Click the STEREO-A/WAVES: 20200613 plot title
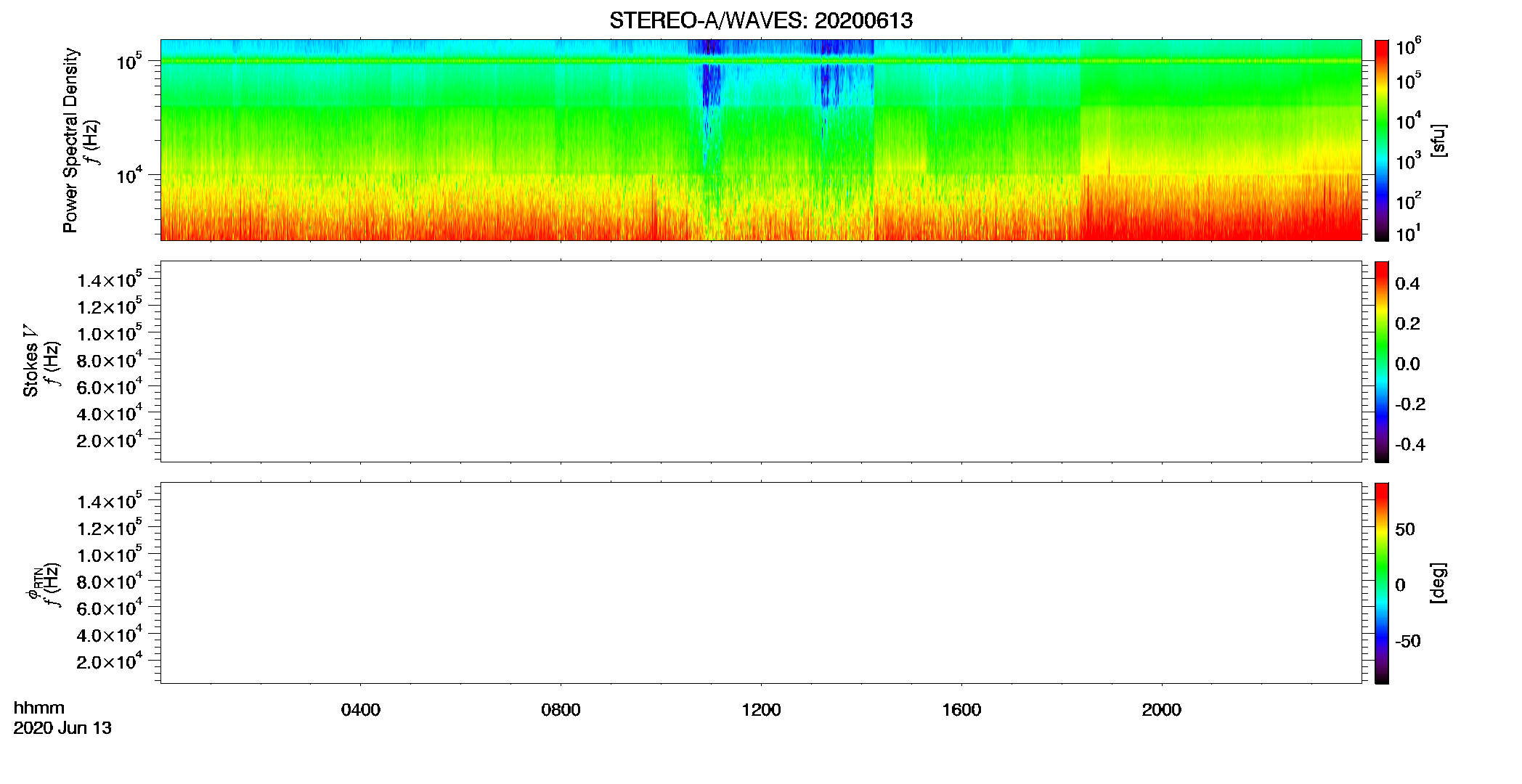 click(x=761, y=20)
